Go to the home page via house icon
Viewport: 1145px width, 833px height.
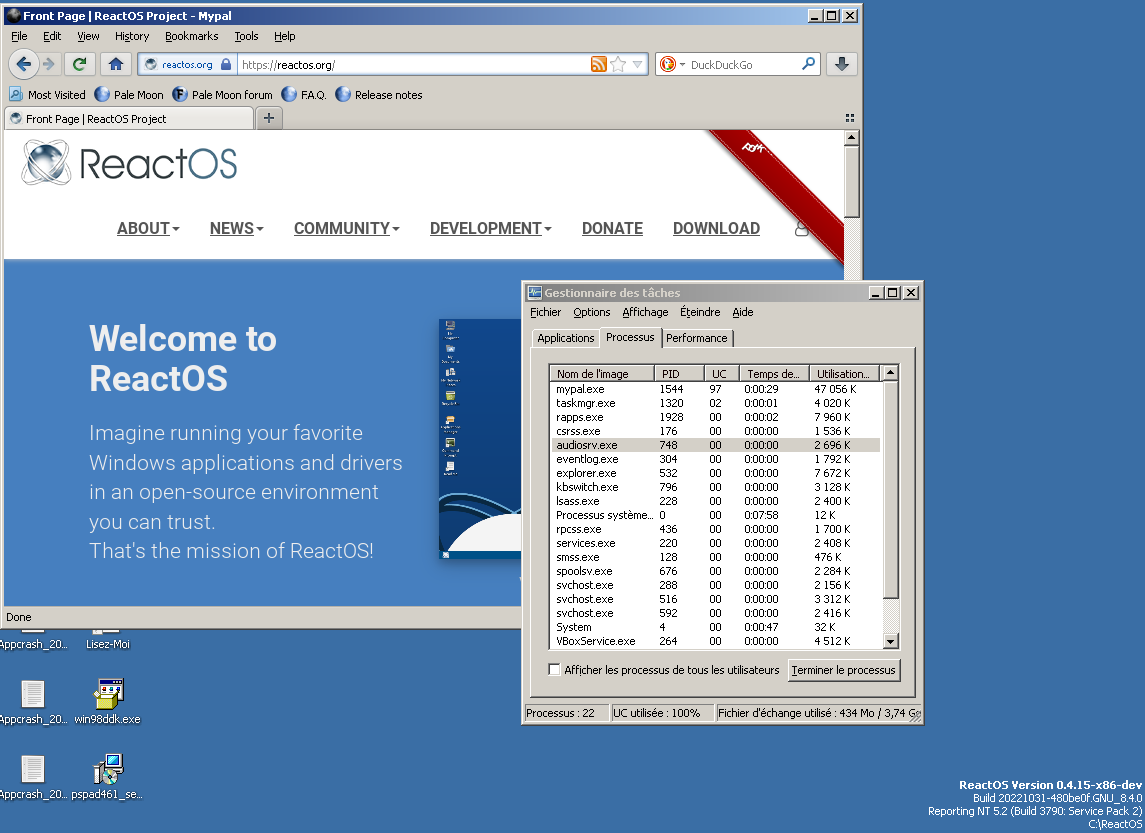(116, 64)
